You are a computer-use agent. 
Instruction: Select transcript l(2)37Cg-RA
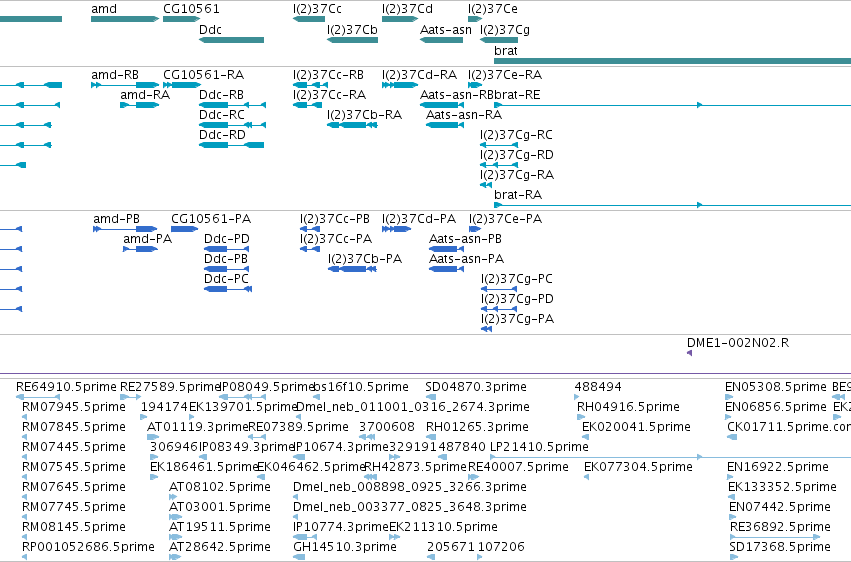point(486,186)
